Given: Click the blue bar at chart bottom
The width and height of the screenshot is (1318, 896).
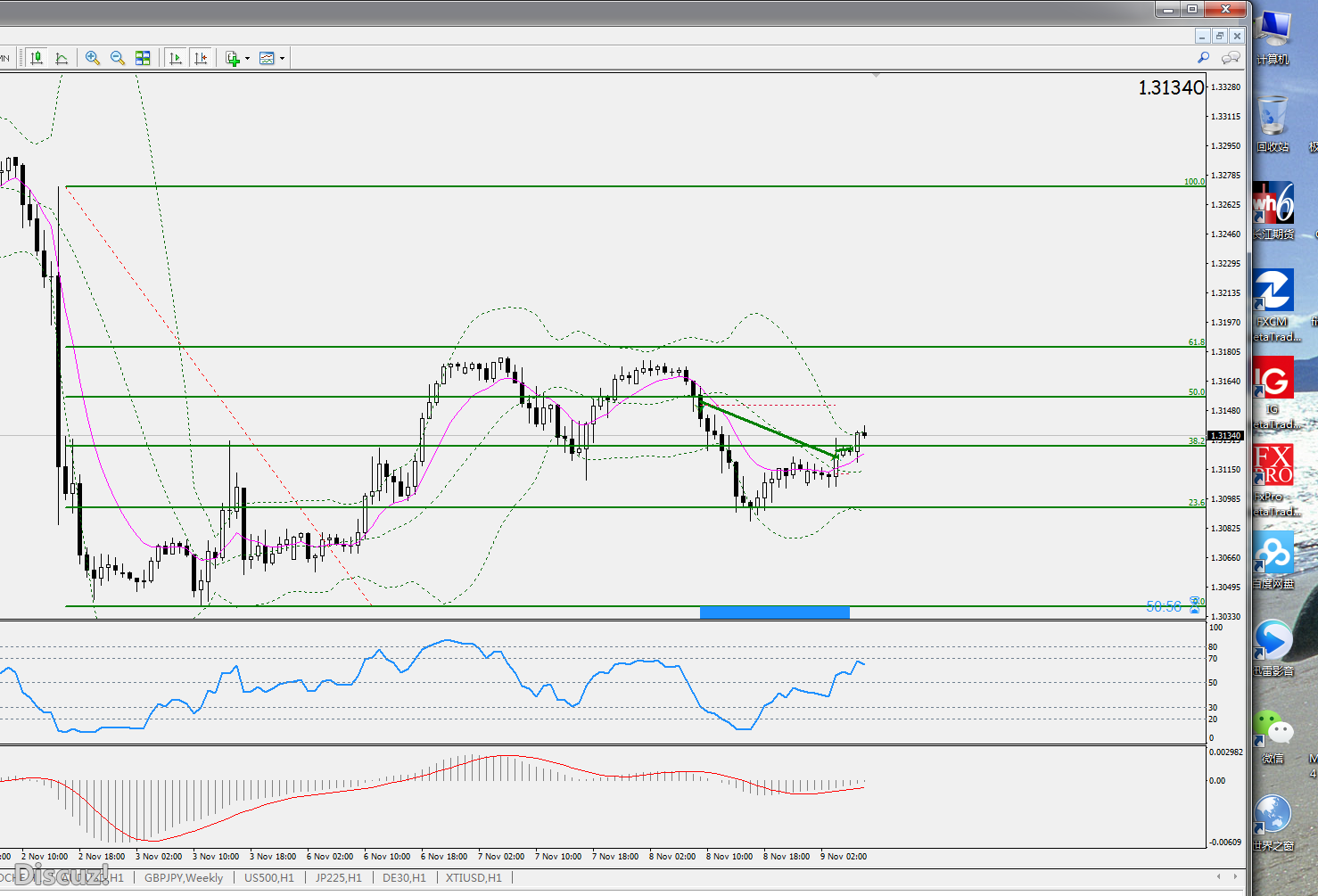Looking at the screenshot, I should [775, 612].
